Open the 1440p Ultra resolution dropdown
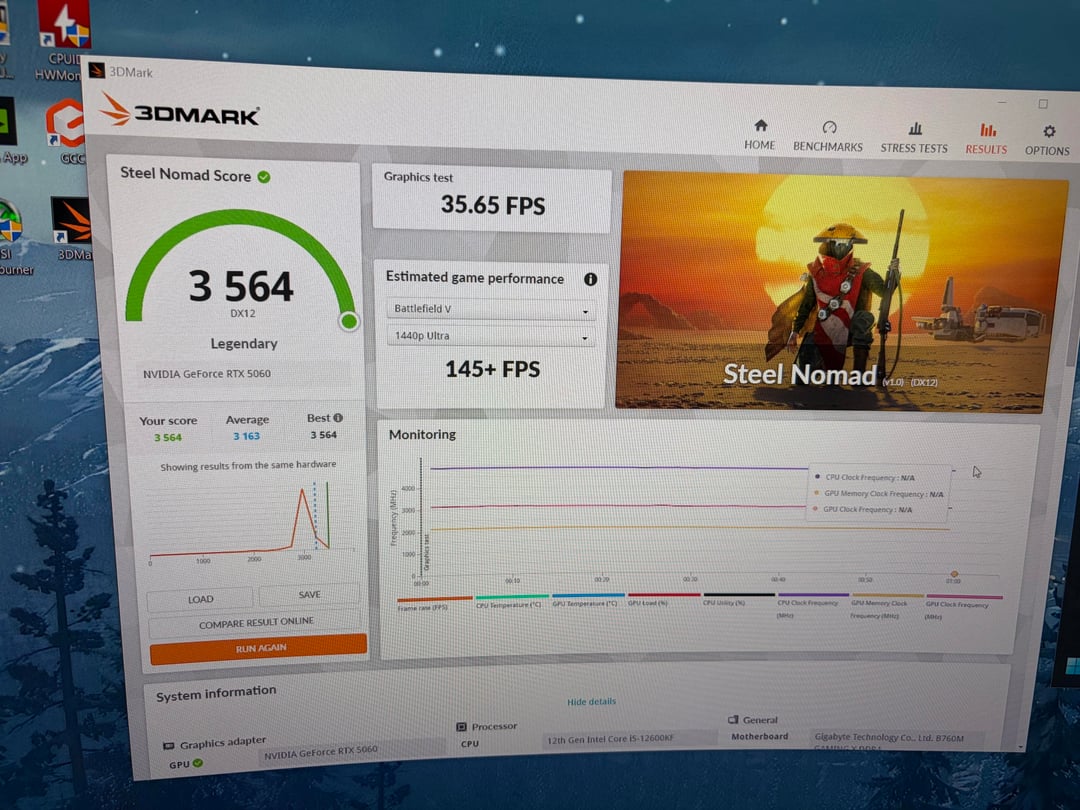 [x=490, y=337]
